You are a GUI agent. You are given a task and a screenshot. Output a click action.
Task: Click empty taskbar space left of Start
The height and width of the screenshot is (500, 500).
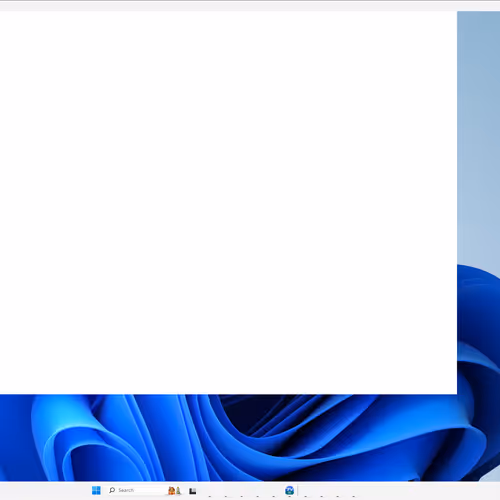pyautogui.click(x=43, y=490)
